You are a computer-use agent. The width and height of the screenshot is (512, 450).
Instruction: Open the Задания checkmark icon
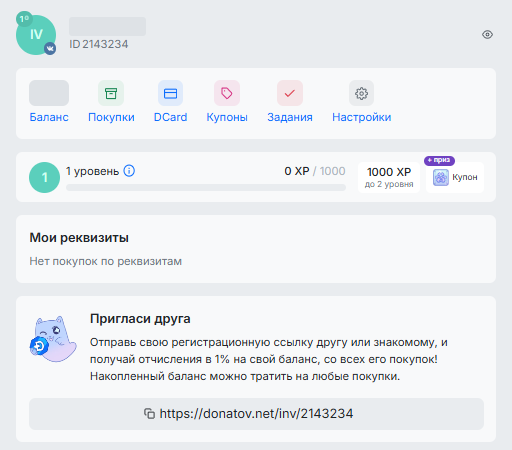coord(290,93)
